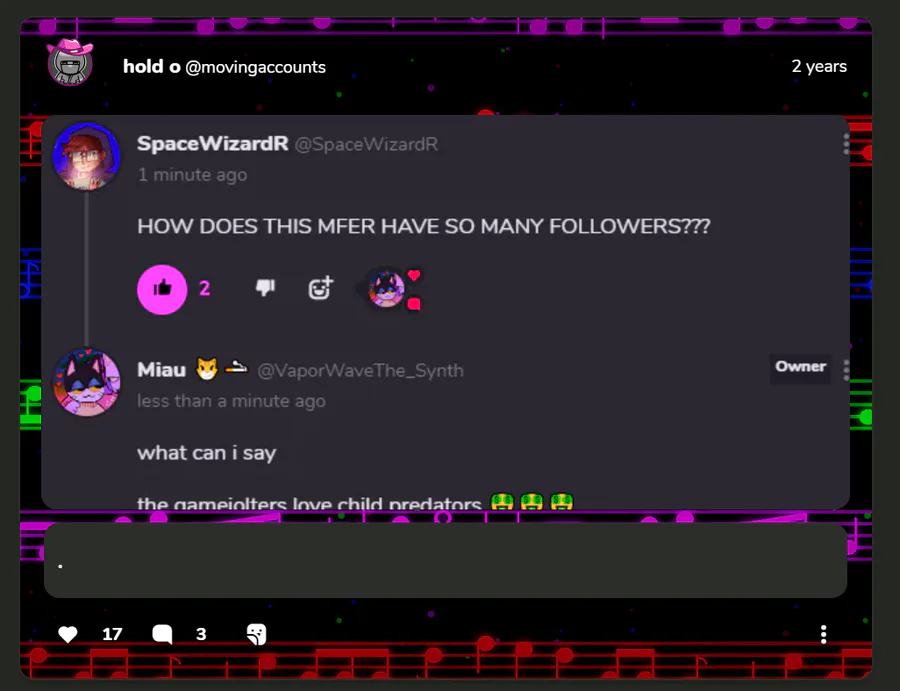This screenshot has width=900, height=691.
Task: Click the thumbs-down dislike icon
Action: point(265,288)
